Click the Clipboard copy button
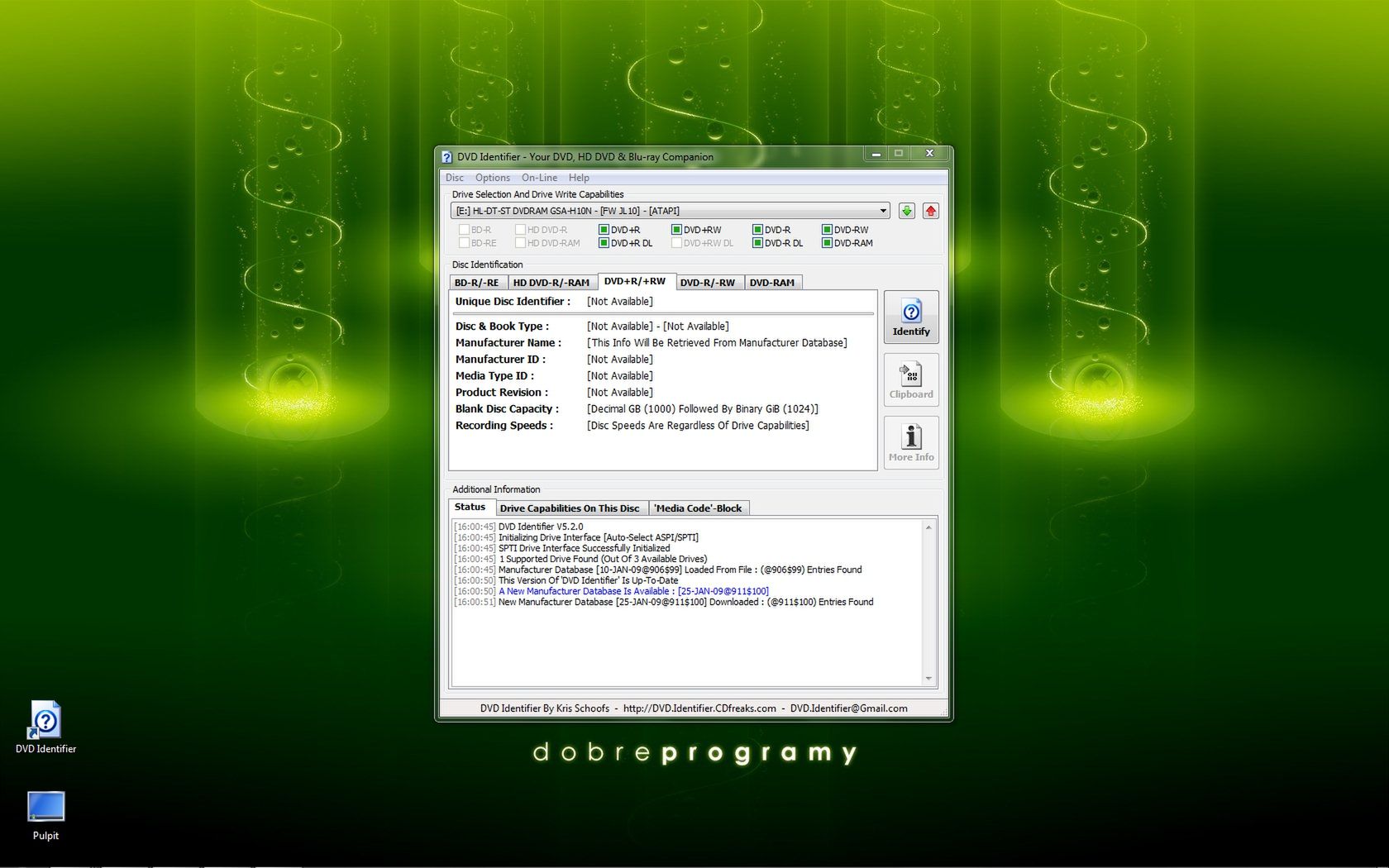1389x868 pixels. tap(911, 380)
